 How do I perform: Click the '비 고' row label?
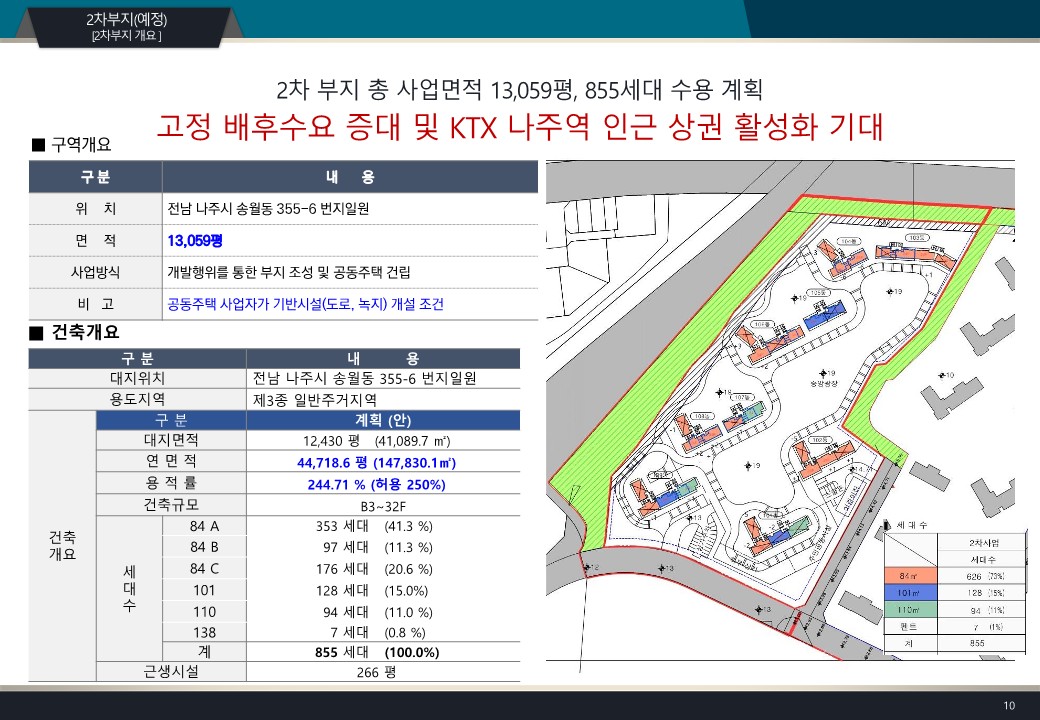click(96, 304)
